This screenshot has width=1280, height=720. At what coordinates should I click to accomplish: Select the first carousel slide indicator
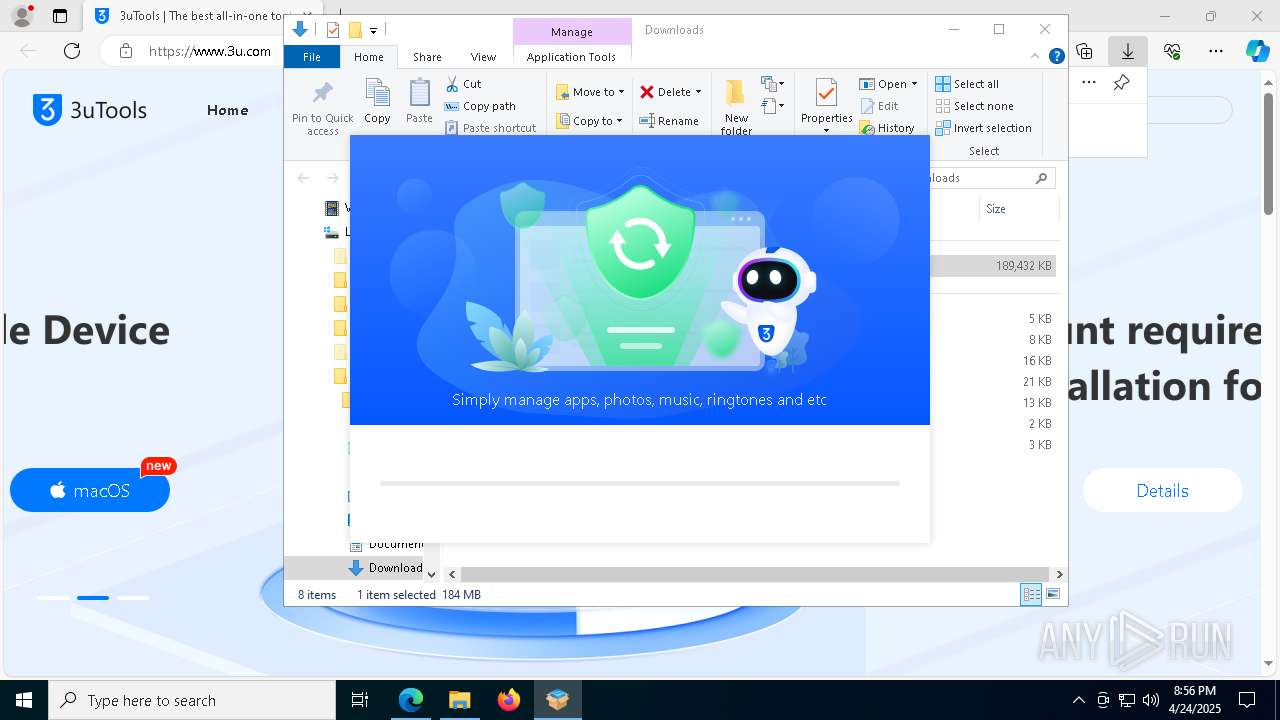[x=53, y=598]
